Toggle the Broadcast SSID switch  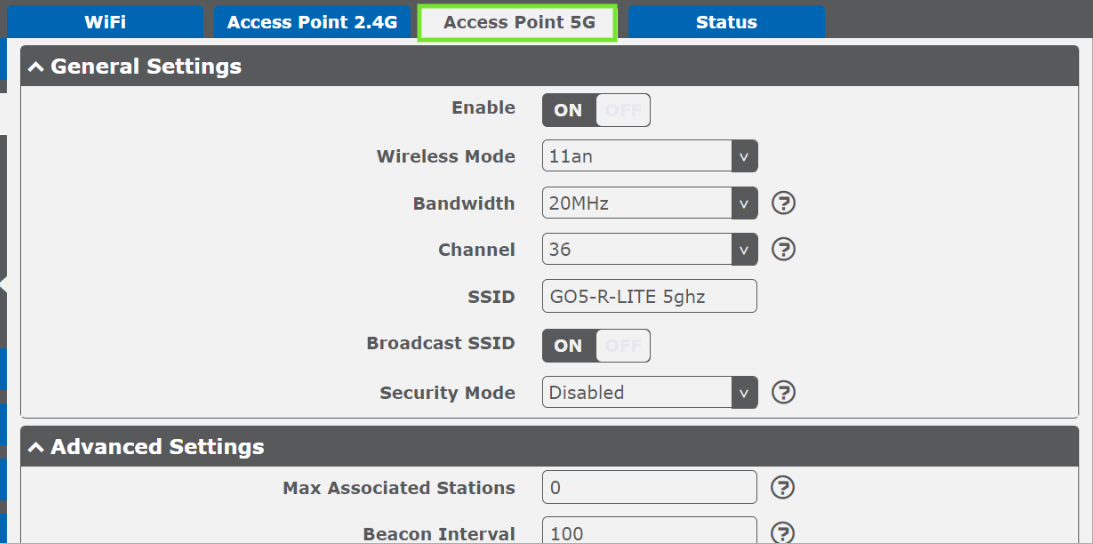click(596, 346)
